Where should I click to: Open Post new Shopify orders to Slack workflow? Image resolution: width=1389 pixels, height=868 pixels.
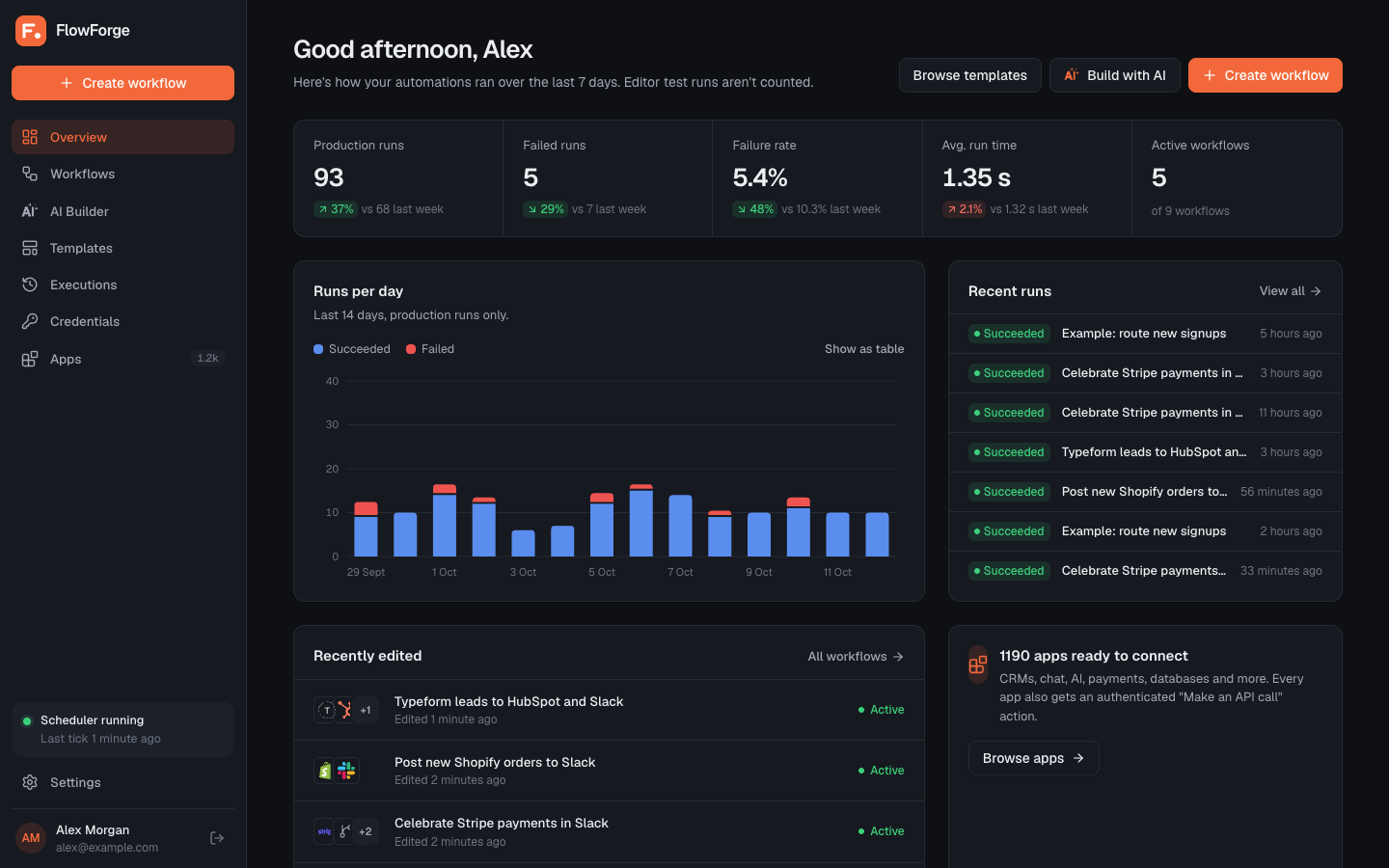pos(609,771)
